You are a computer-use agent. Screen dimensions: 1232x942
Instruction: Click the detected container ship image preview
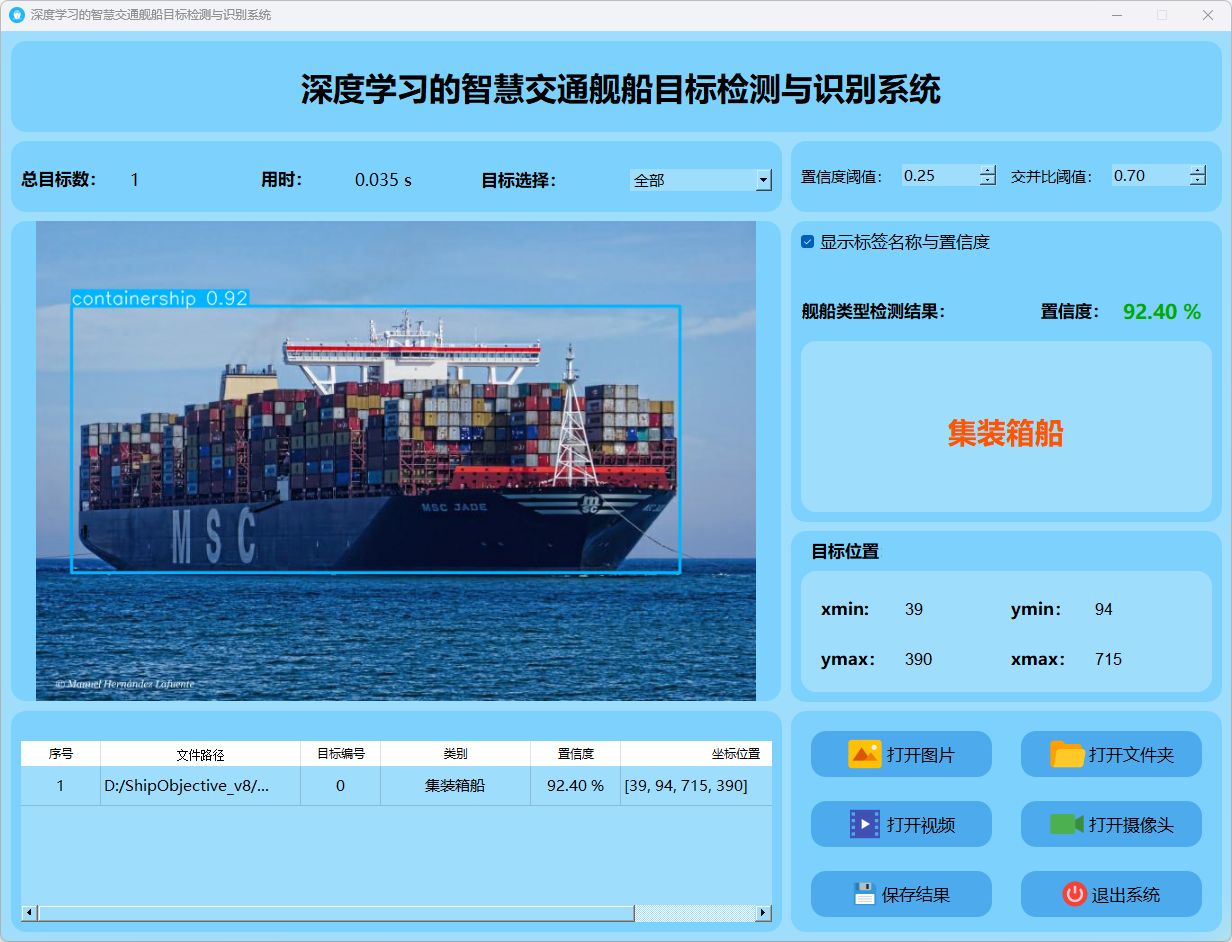(x=395, y=460)
